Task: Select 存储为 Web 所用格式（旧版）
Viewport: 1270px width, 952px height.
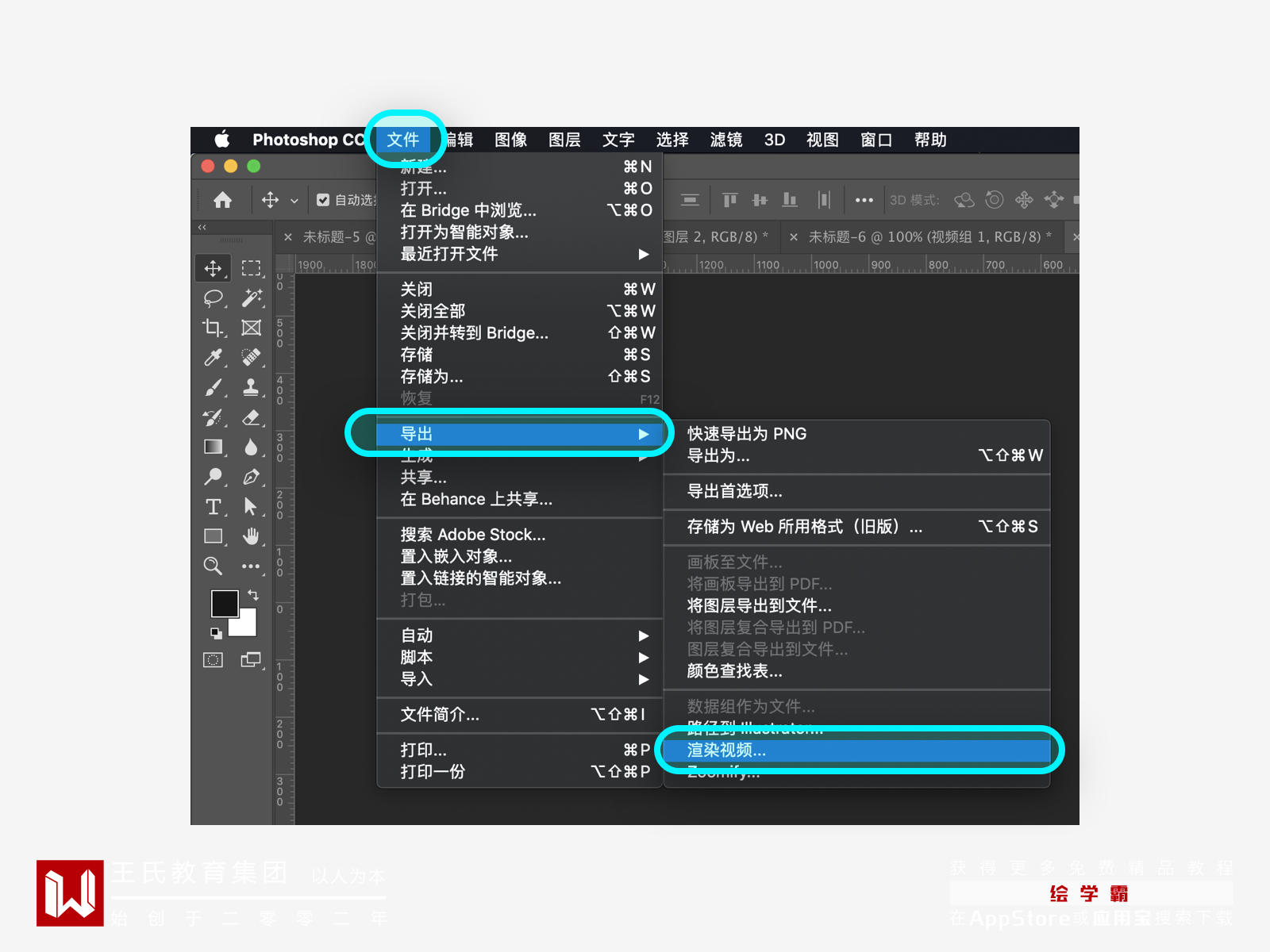Action: 856,527
